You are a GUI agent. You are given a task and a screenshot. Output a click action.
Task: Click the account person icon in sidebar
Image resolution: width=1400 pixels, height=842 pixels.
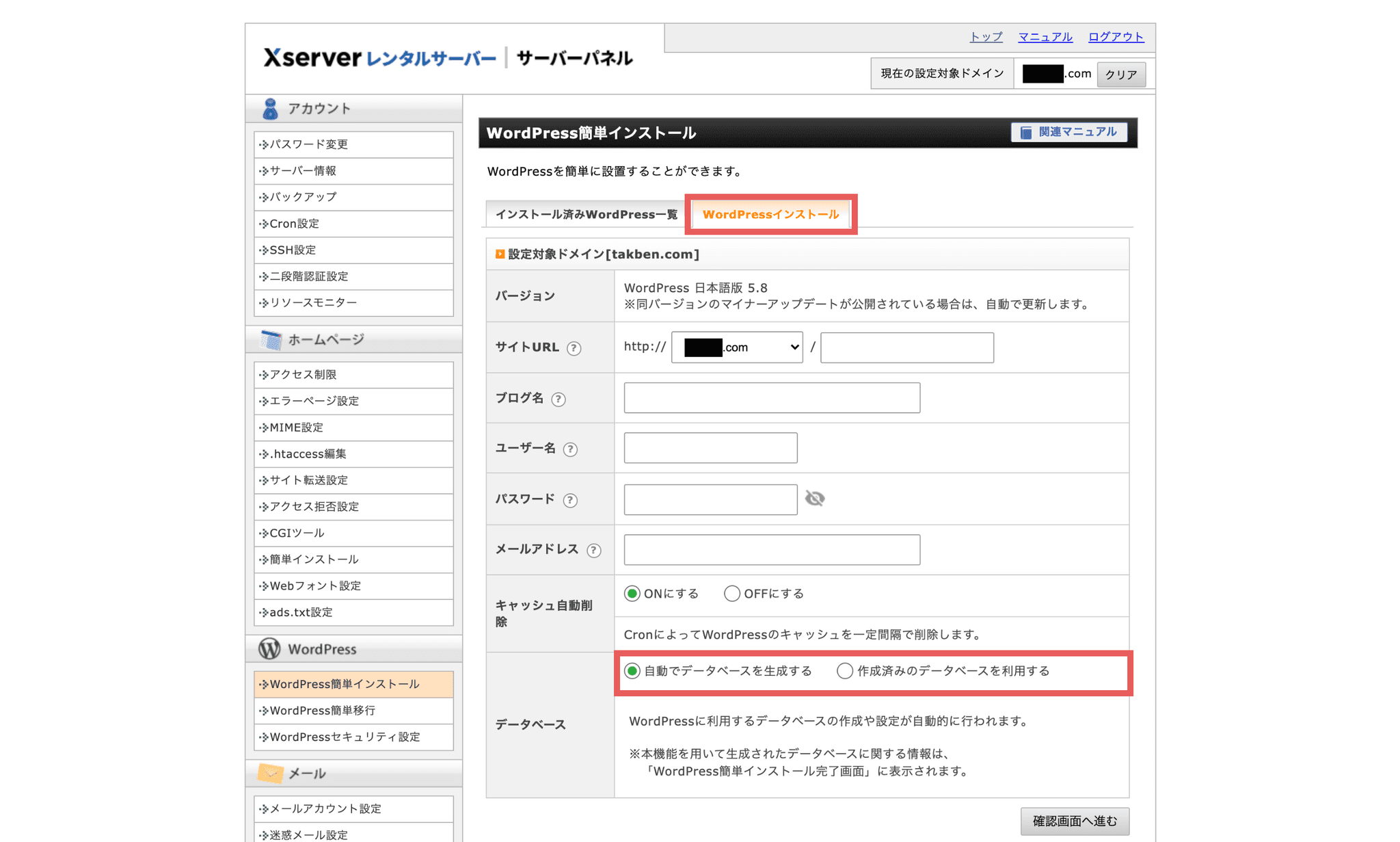270,108
